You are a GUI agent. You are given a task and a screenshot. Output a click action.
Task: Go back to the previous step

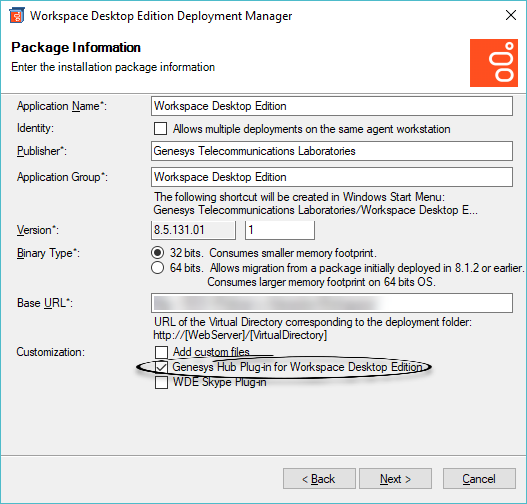[319, 478]
